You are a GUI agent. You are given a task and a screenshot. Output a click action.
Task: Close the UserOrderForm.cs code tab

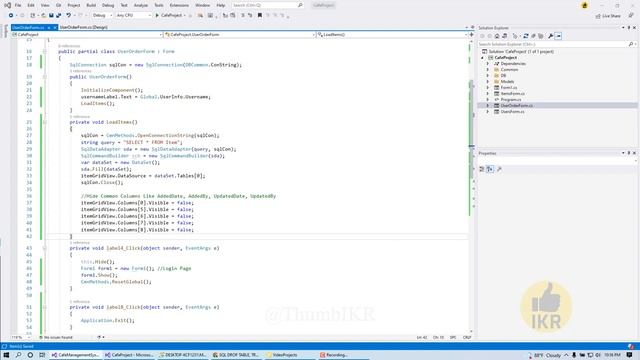[55, 27]
